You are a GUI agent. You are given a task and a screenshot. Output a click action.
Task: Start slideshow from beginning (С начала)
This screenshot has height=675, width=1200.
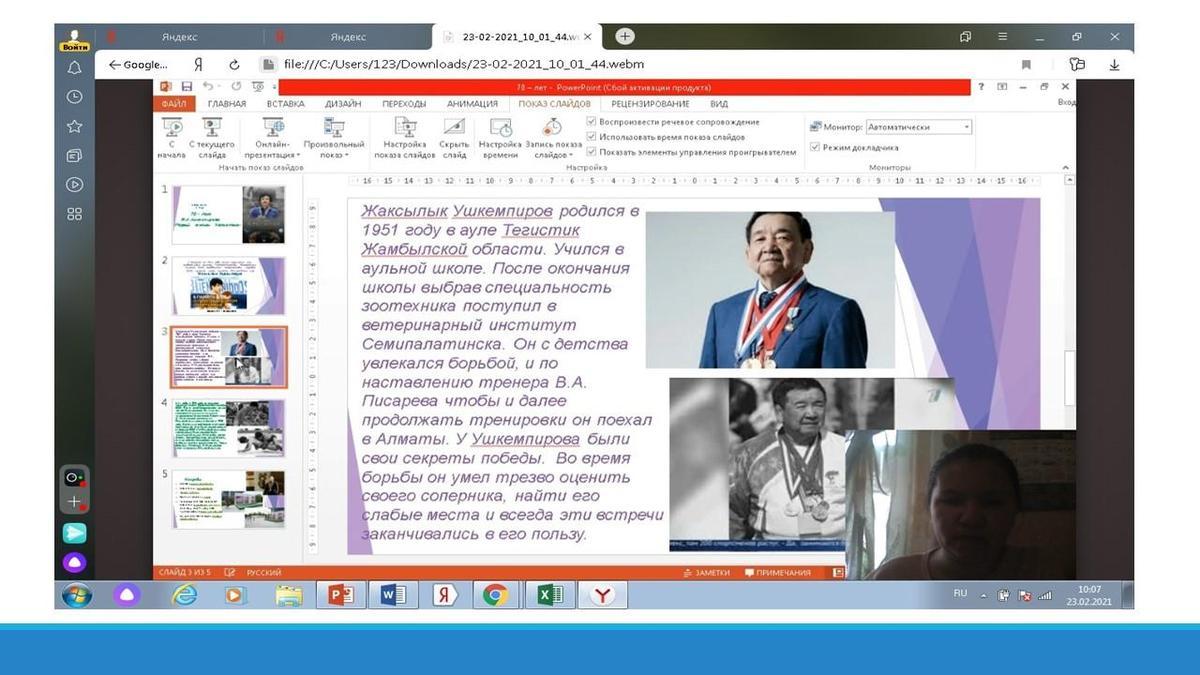click(172, 128)
